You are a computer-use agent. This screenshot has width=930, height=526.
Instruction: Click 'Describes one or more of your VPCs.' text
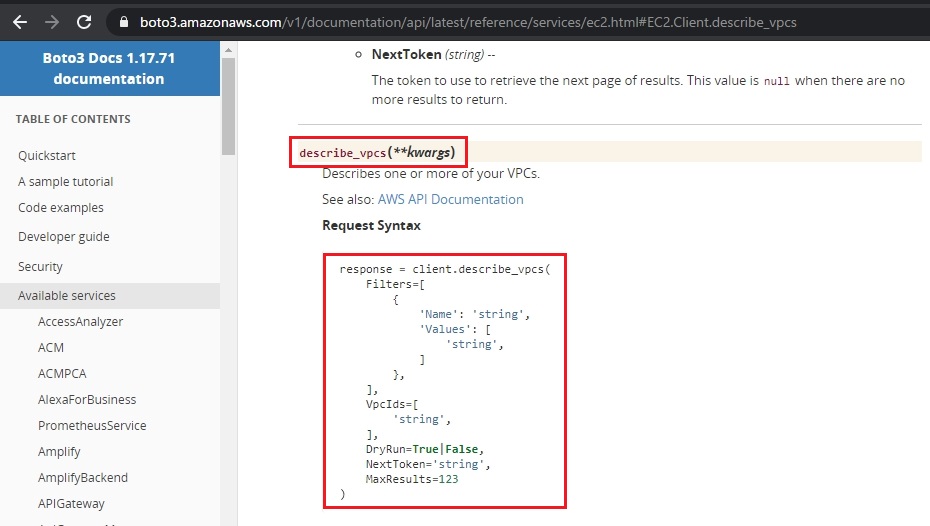coord(431,174)
